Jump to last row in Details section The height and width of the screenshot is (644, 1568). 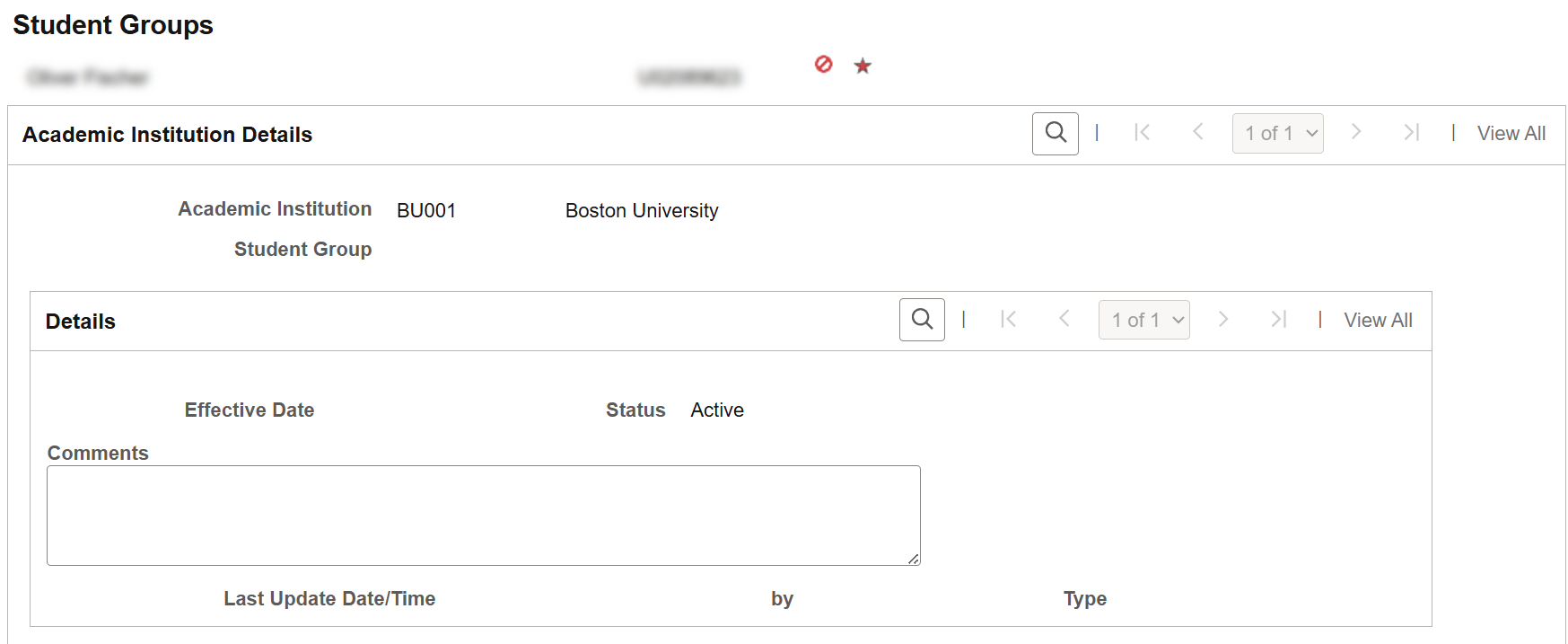(x=1278, y=320)
